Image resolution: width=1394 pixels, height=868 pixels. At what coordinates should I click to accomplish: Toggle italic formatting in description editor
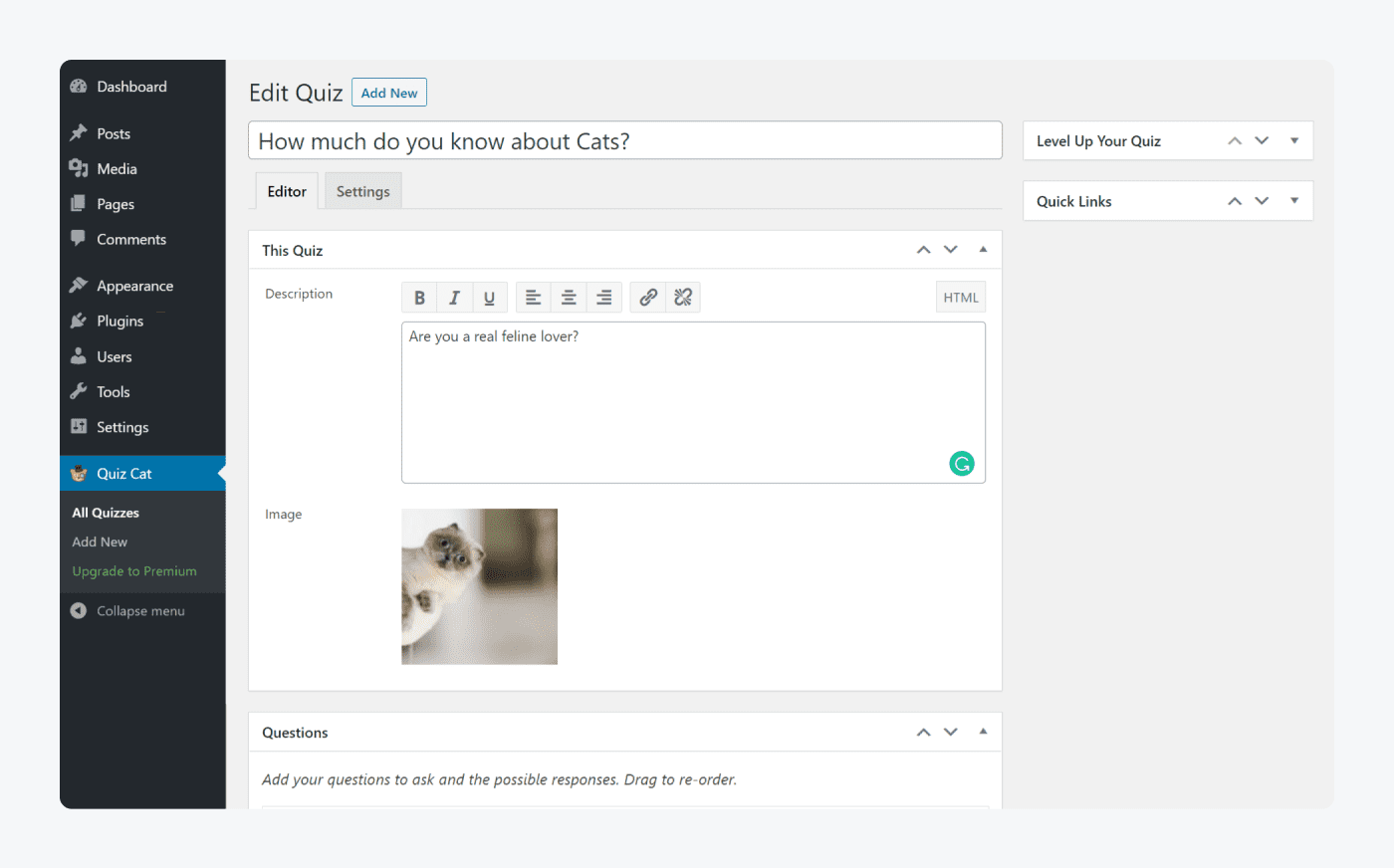(x=454, y=298)
